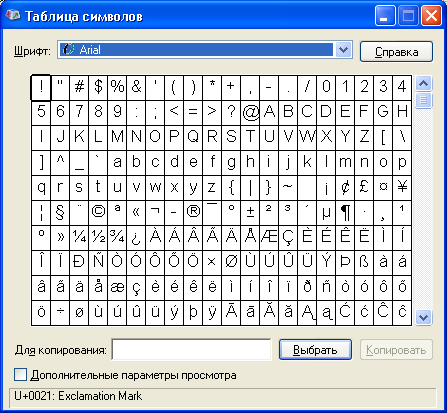Viewport: 447px width, 413px height.
Task: Choose the percent % cell
Action: pos(117,87)
